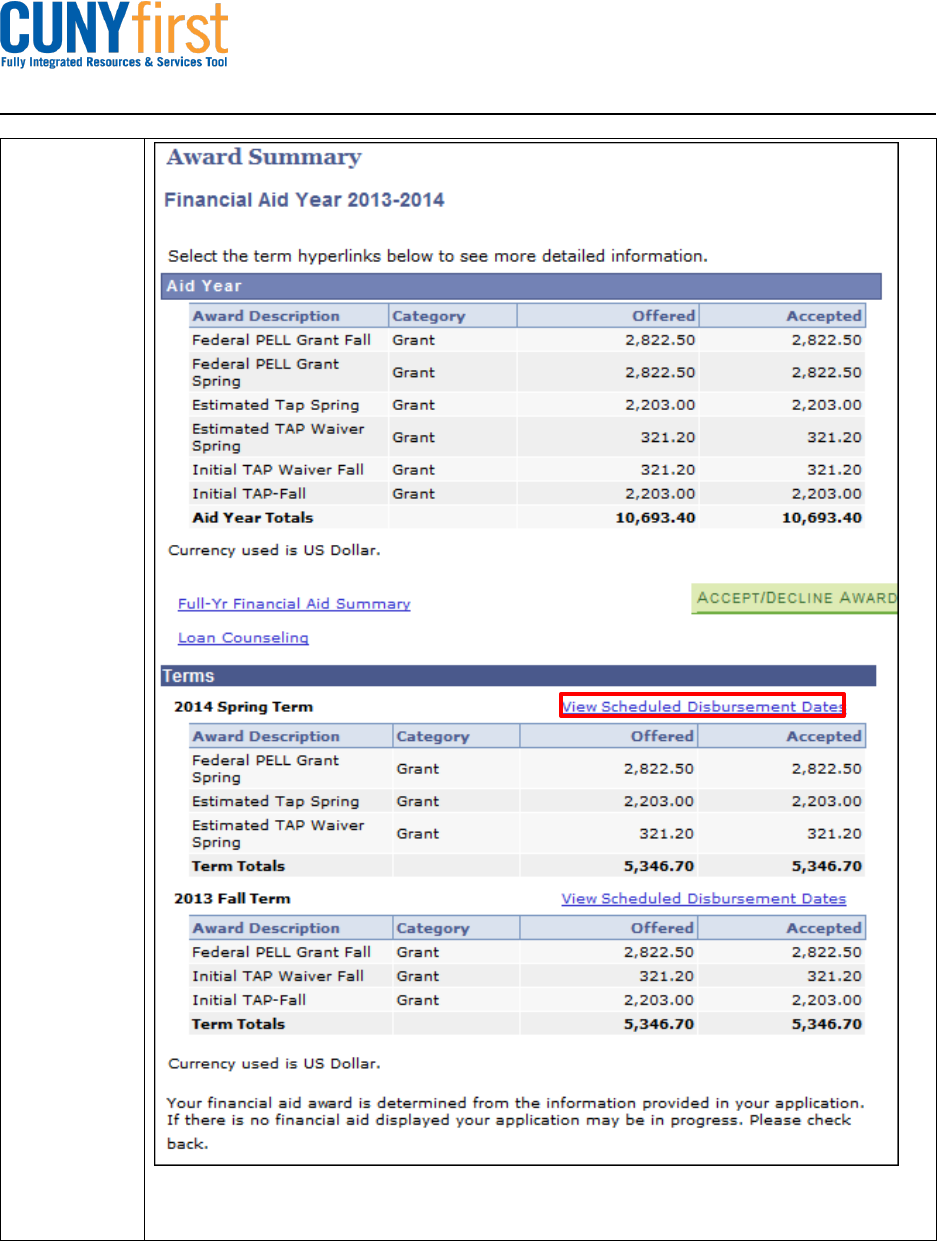View Scheduled Disbursement Dates for Fall 2013

point(704,899)
